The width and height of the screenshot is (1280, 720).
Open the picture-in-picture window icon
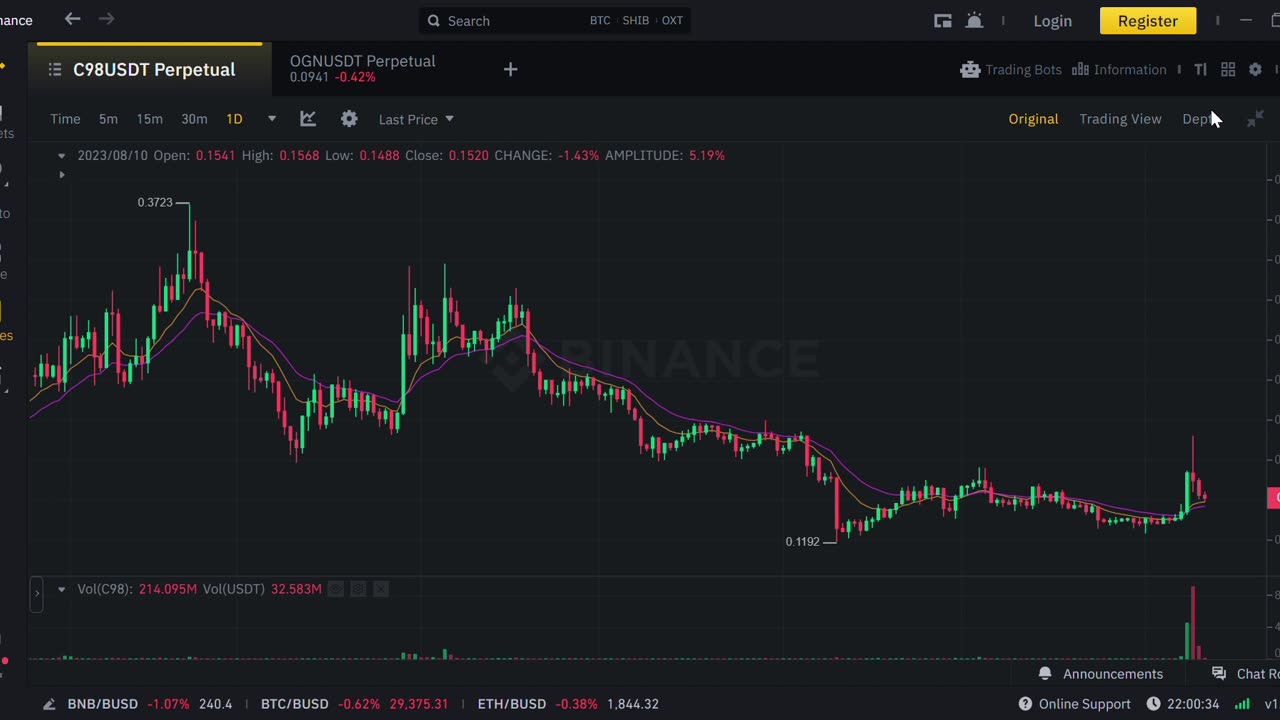pyautogui.click(x=942, y=20)
